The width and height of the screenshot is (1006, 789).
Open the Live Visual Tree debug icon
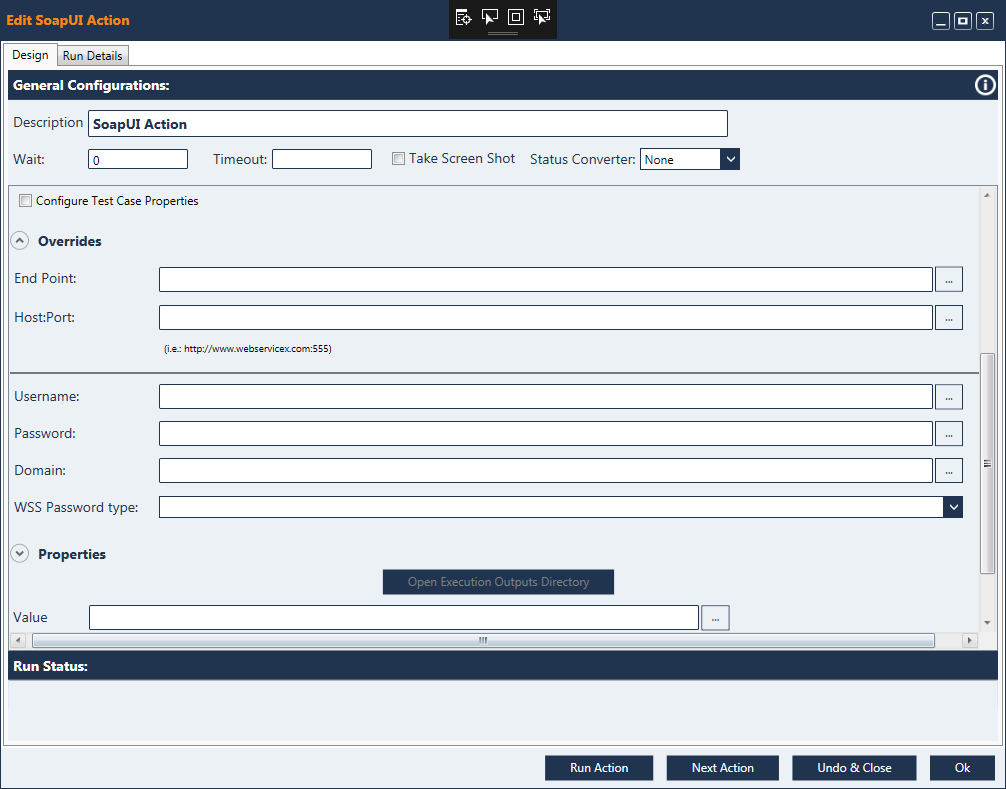(x=463, y=17)
